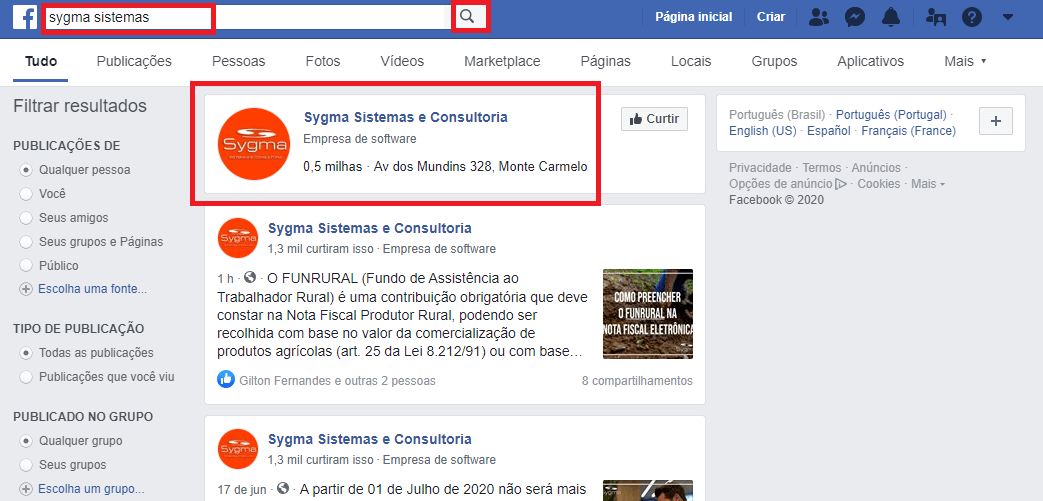Switch to the Pessoas tab

pos(239,61)
